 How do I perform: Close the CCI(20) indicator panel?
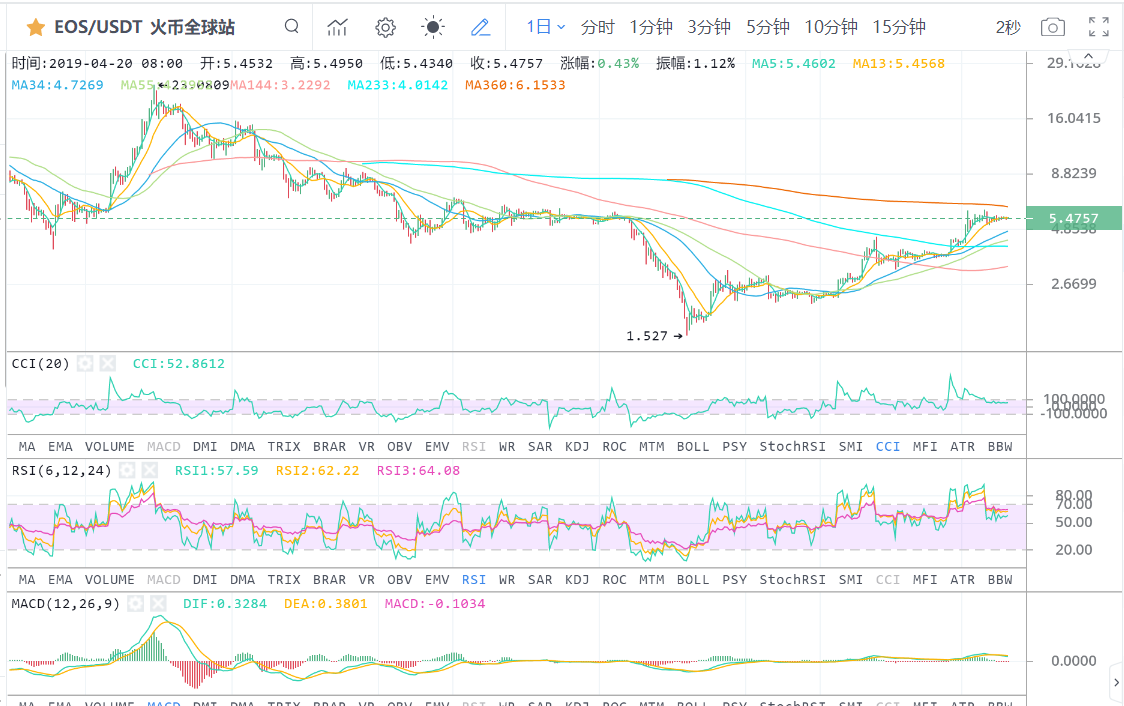click(107, 364)
